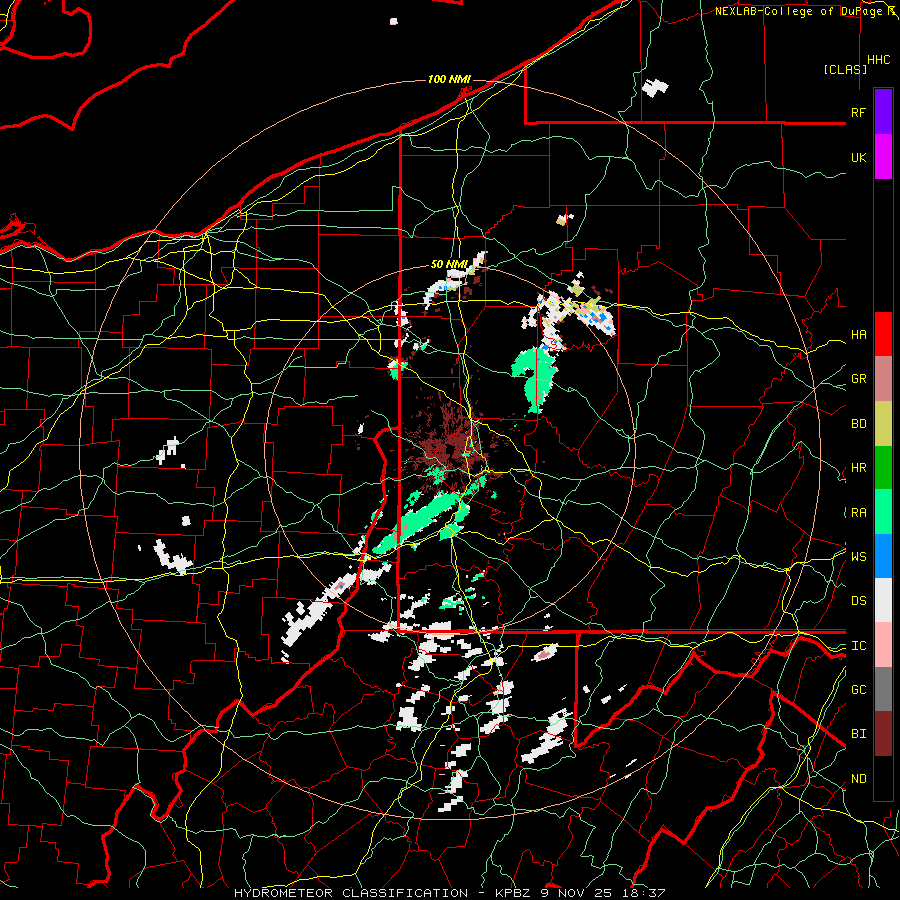The image size is (900, 900).
Task: Click the dusty pink GR legend swatch
Action: tap(883, 379)
